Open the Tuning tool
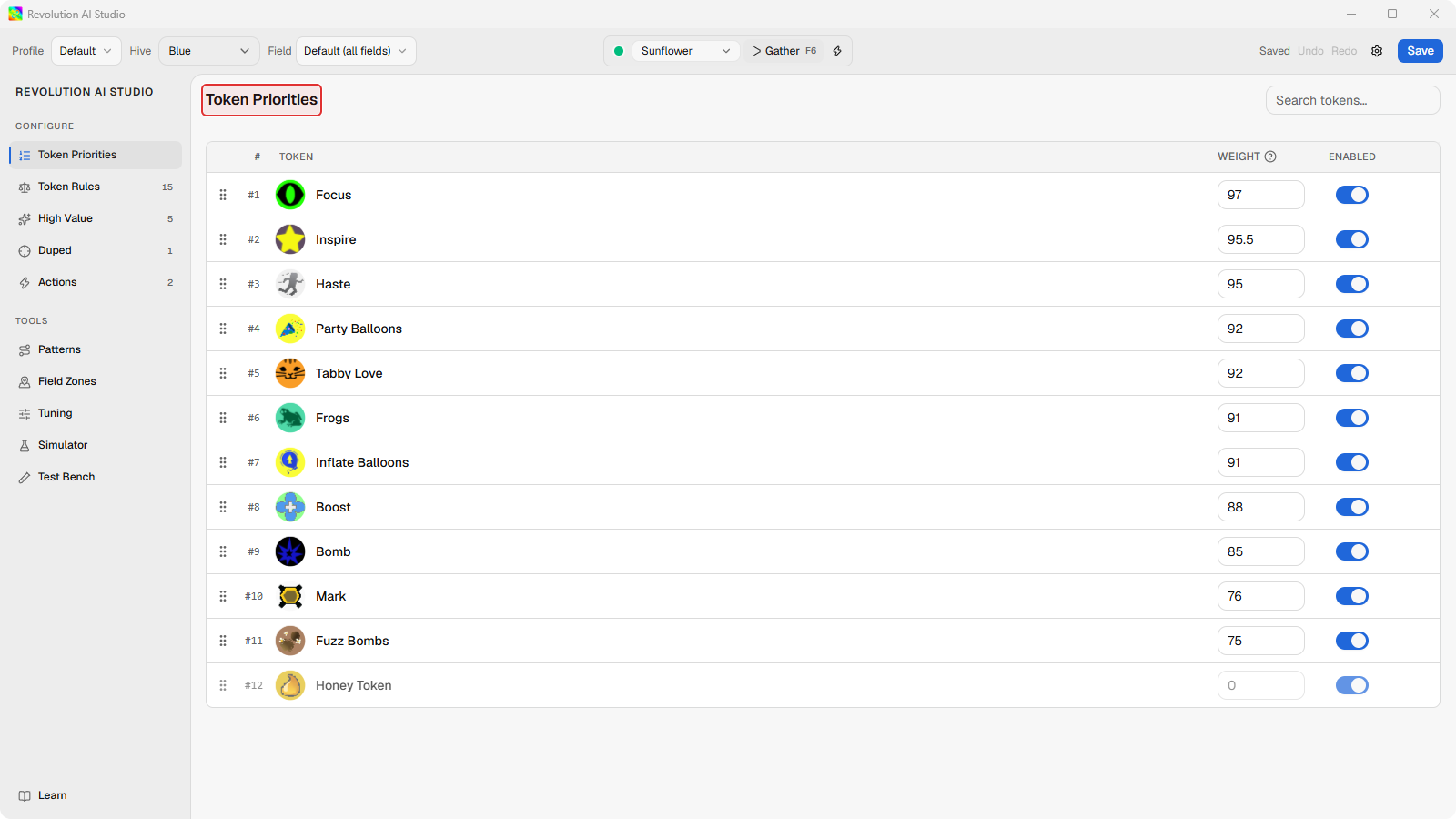 coord(96,413)
